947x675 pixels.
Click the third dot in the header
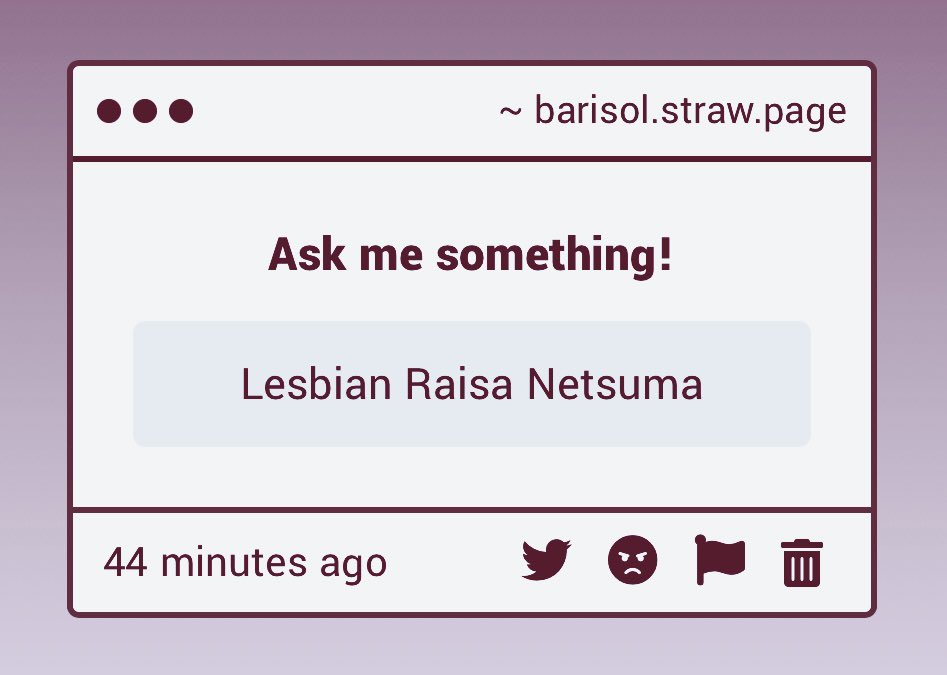click(181, 111)
